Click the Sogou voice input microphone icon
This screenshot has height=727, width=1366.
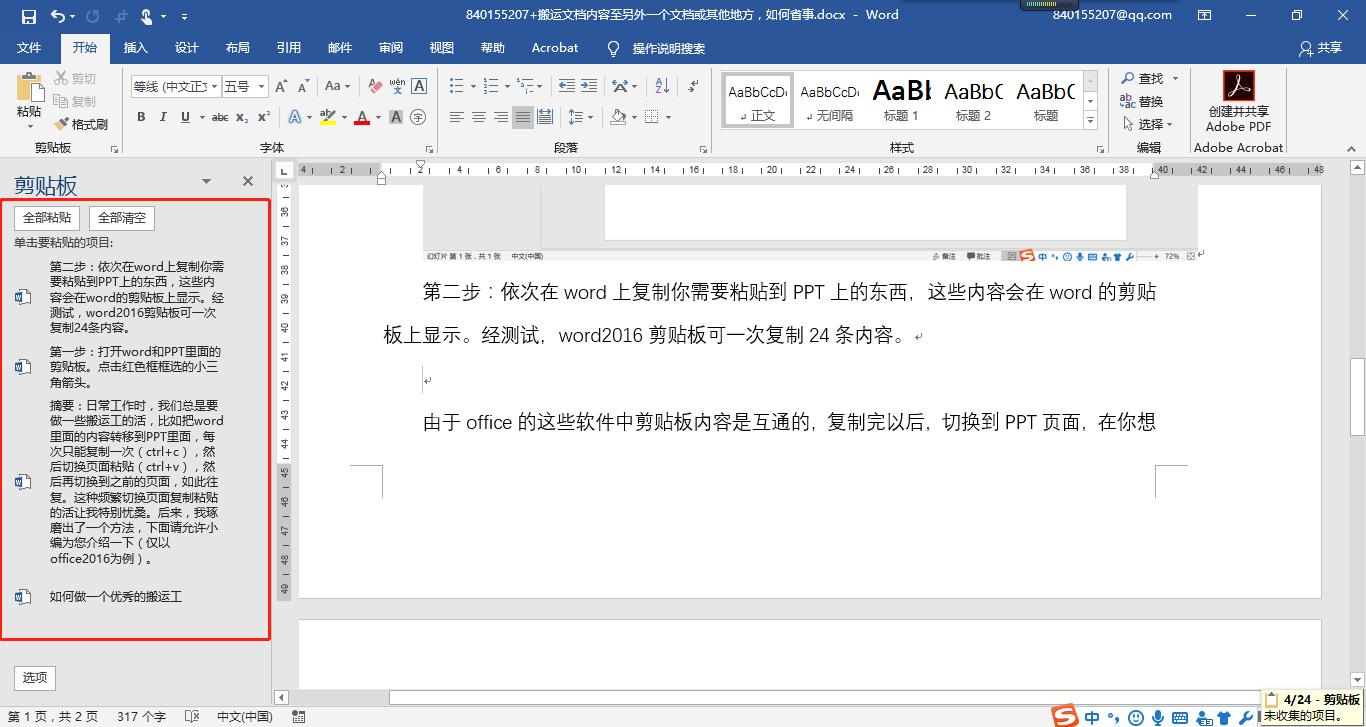click(x=1158, y=717)
